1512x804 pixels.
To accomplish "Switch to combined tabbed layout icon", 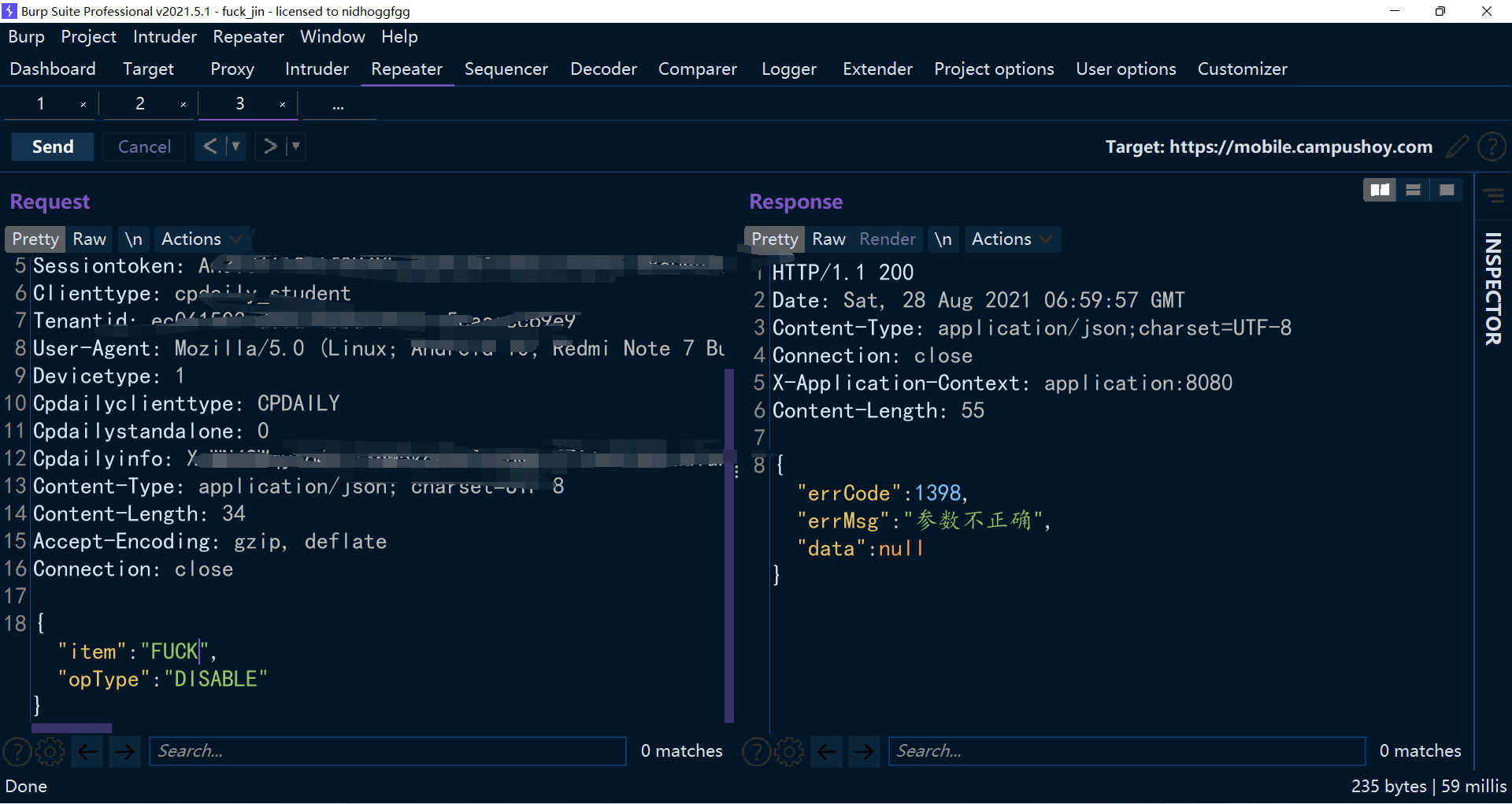I will [1447, 190].
